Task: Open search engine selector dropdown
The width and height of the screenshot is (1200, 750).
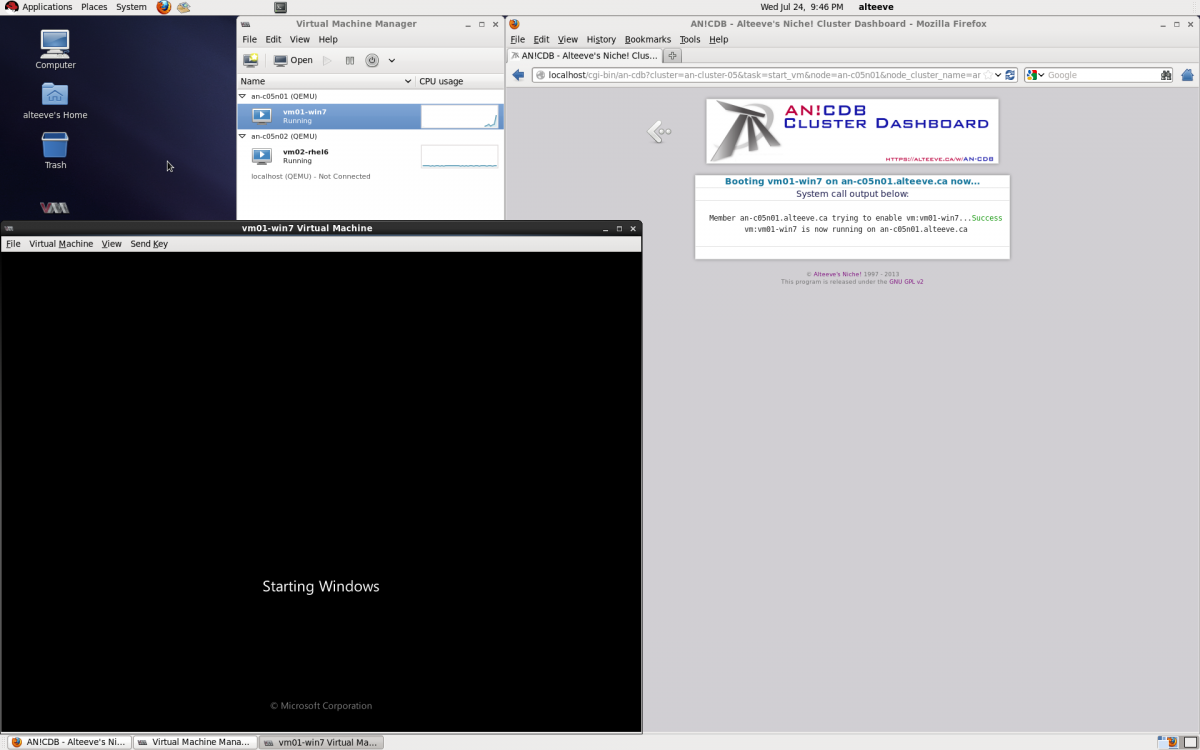Action: click(x=1035, y=75)
